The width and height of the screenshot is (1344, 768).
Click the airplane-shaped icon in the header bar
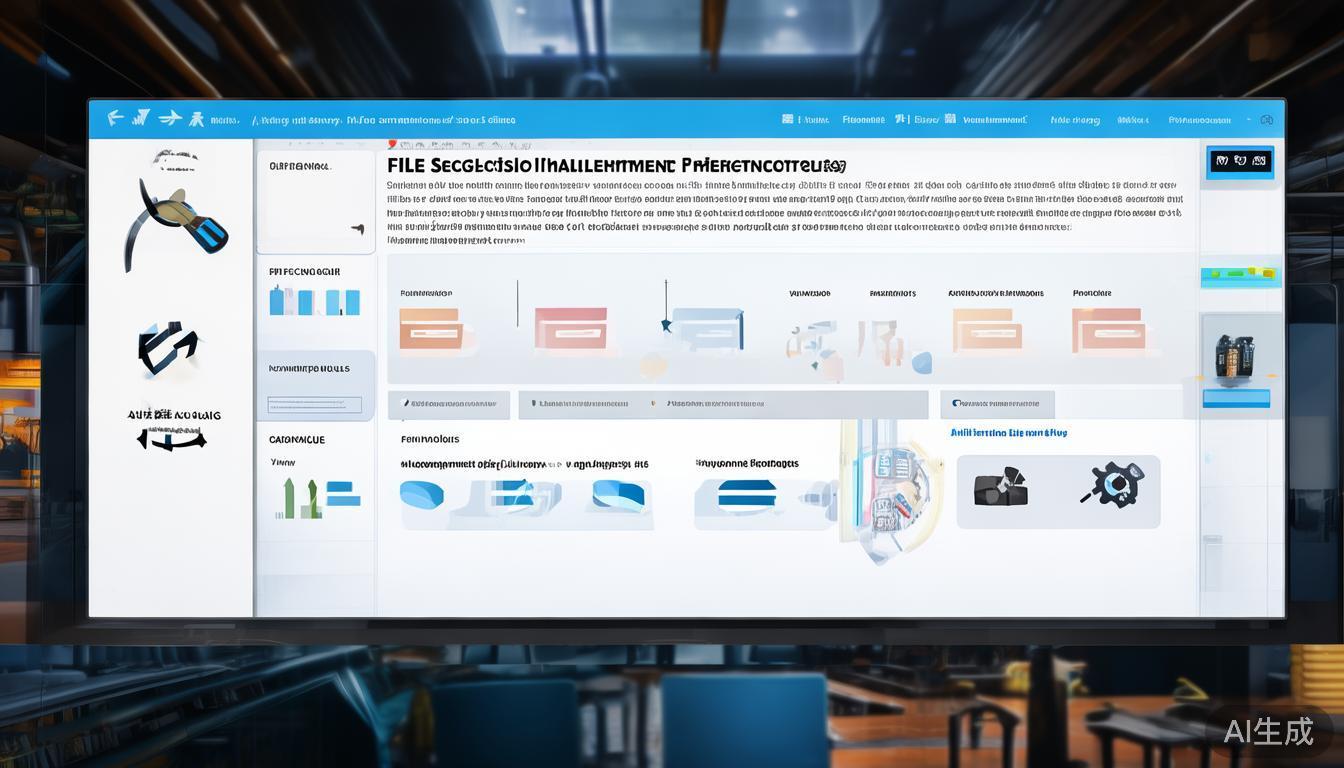(170, 118)
